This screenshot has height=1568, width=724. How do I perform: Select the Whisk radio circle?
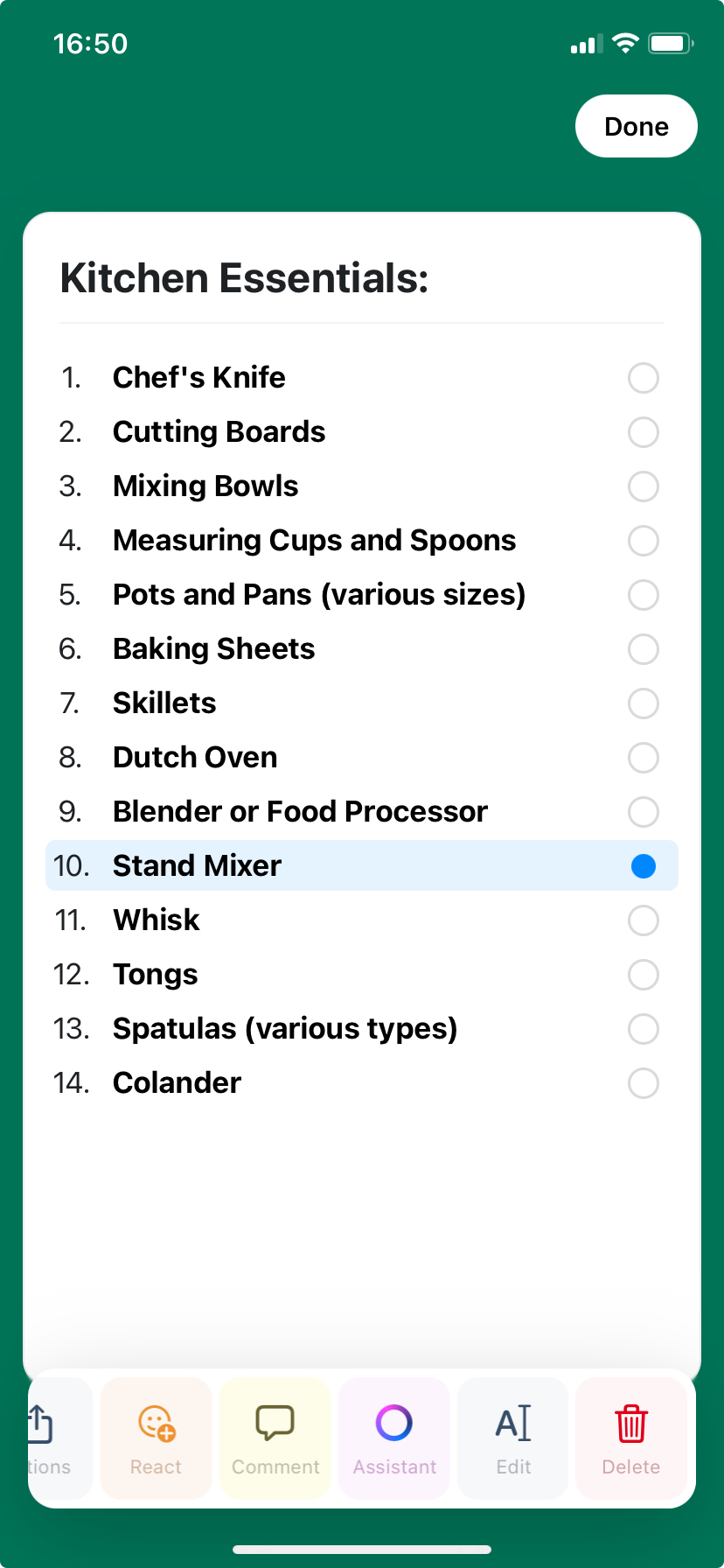(x=644, y=920)
